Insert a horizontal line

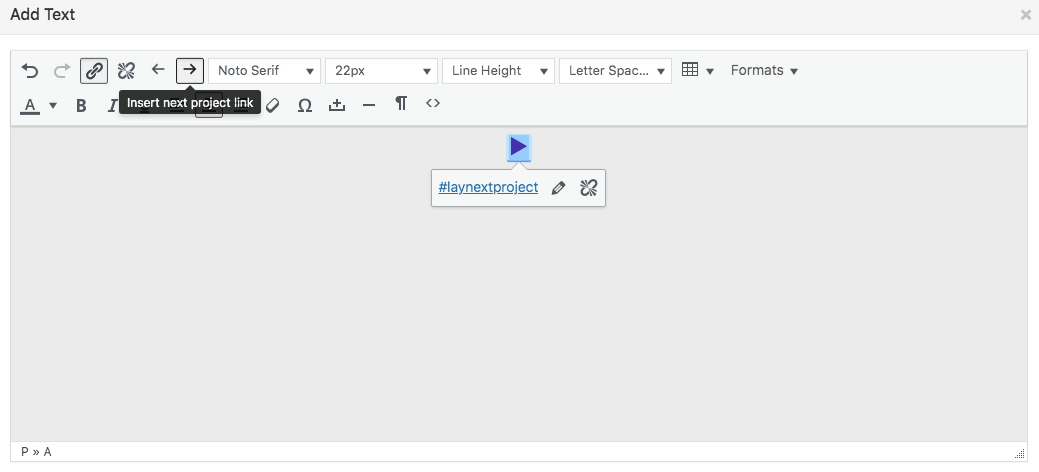[x=369, y=105]
